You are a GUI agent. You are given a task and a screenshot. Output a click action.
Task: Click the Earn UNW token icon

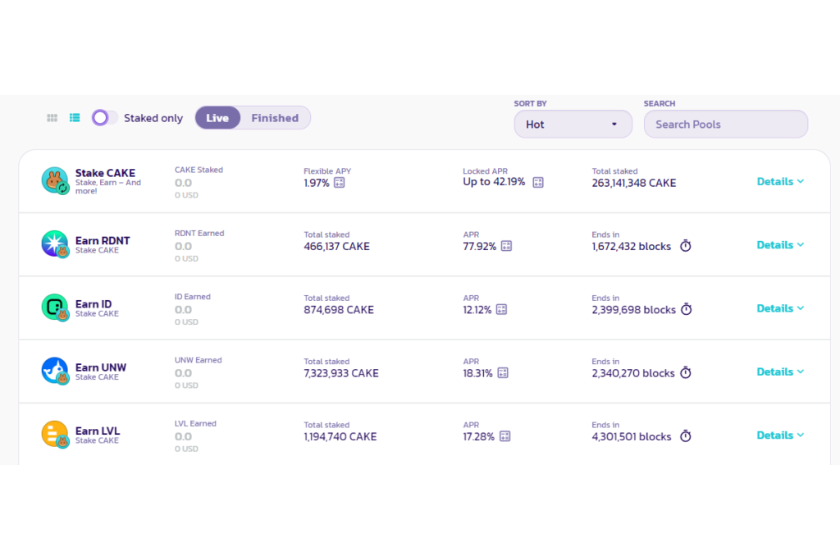point(55,371)
